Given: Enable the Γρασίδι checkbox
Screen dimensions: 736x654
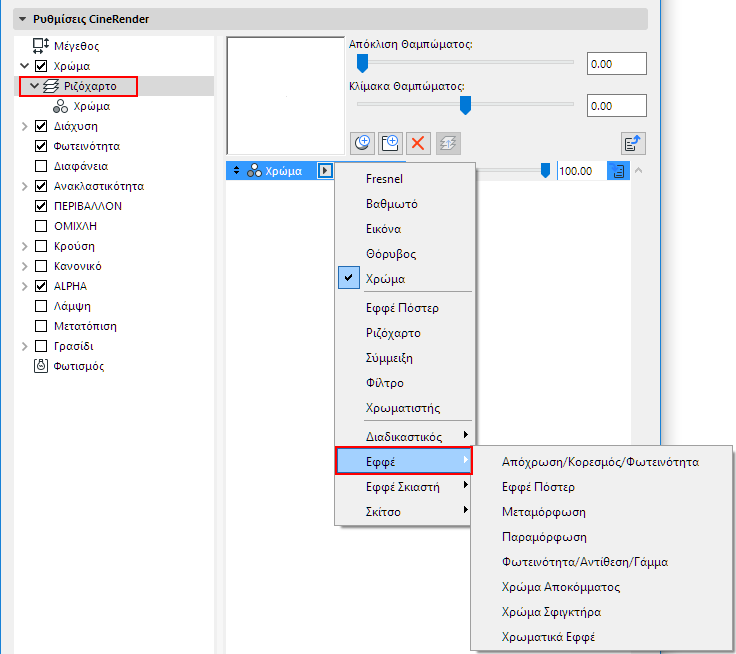Looking at the screenshot, I should tap(41, 346).
